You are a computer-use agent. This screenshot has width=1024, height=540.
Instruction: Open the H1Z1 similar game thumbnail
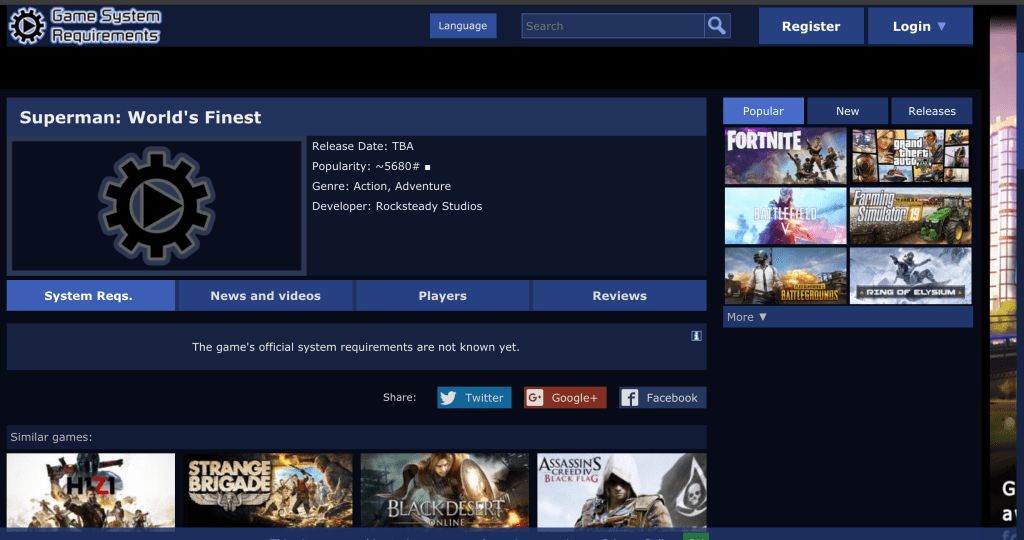coord(91,490)
